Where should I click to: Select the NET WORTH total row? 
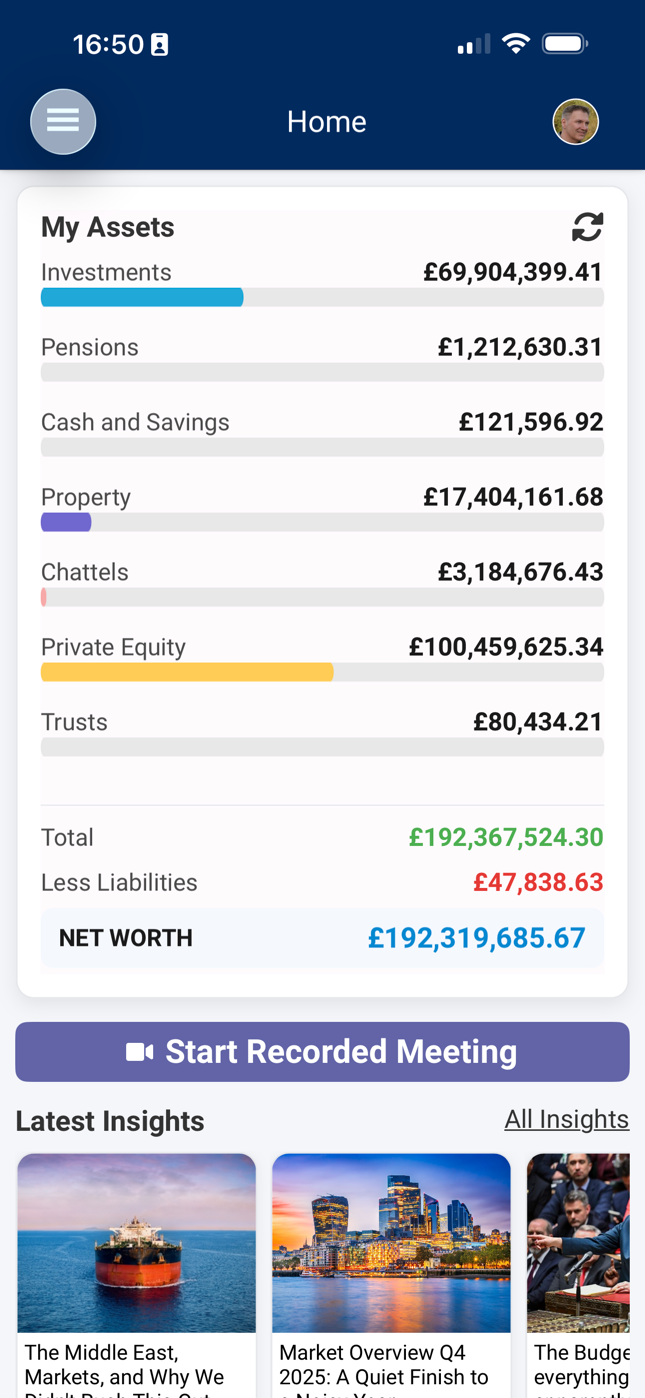[x=322, y=938]
